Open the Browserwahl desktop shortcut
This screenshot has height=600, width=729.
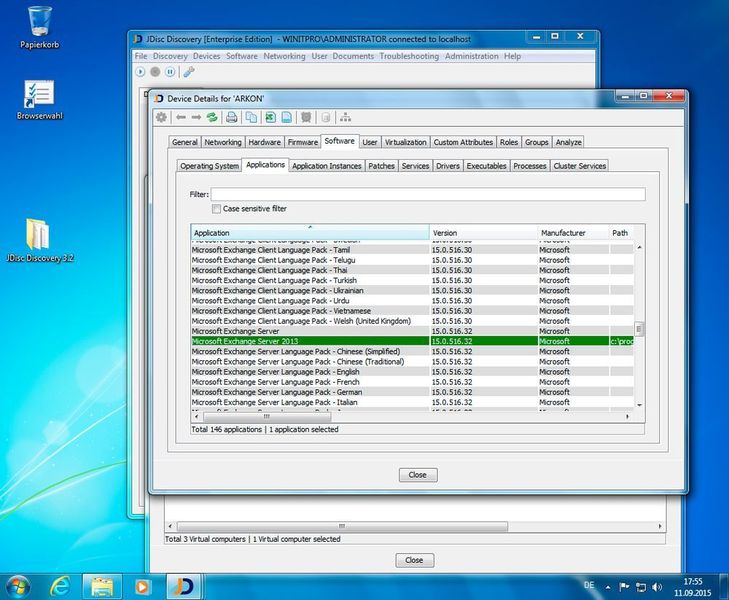click(x=40, y=100)
